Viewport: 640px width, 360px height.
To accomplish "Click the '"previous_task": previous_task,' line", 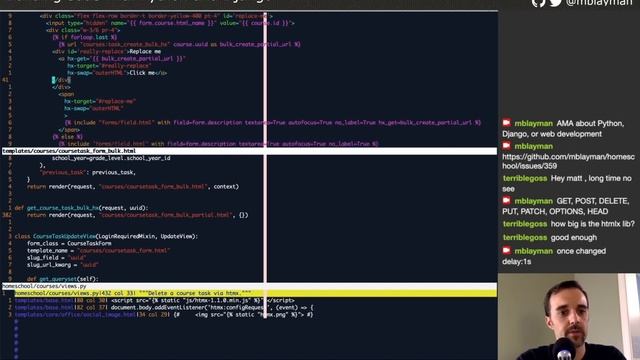I will pos(87,172).
